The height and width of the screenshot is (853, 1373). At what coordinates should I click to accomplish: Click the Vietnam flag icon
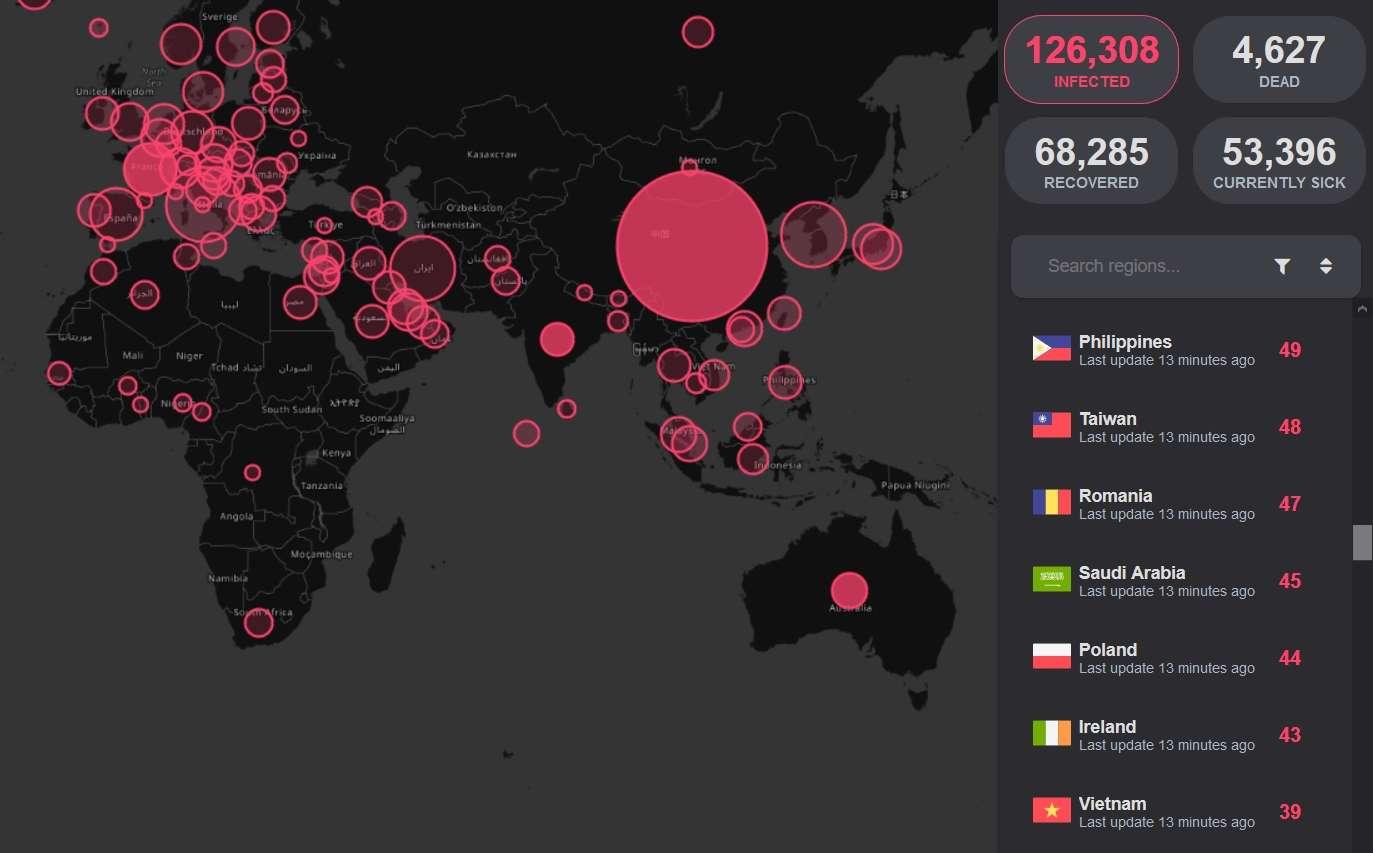(1051, 811)
